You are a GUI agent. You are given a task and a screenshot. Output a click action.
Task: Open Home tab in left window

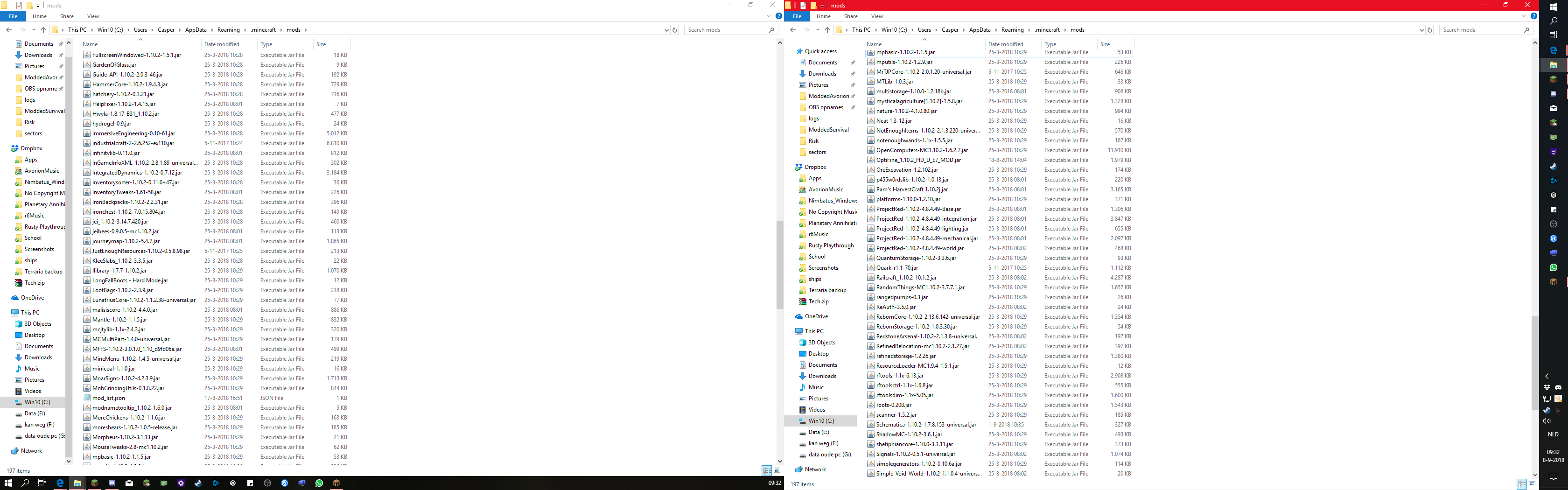40,16
